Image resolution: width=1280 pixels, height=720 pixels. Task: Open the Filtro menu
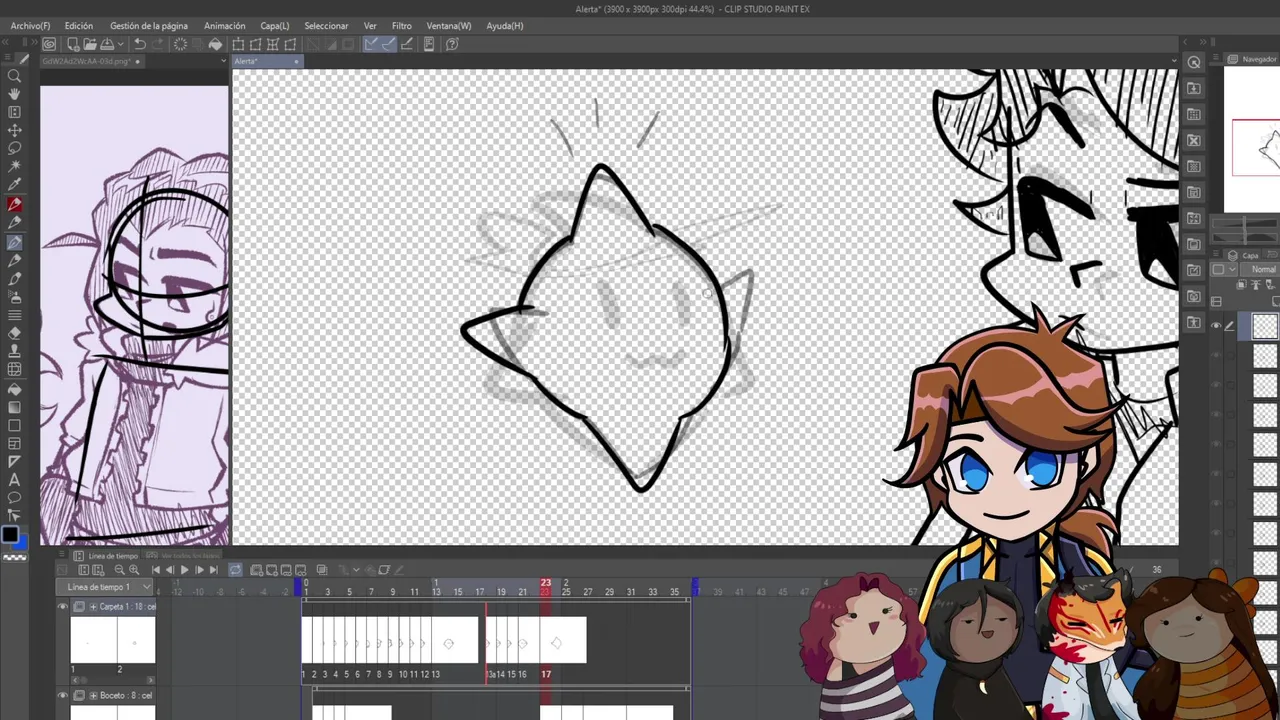pyautogui.click(x=401, y=26)
